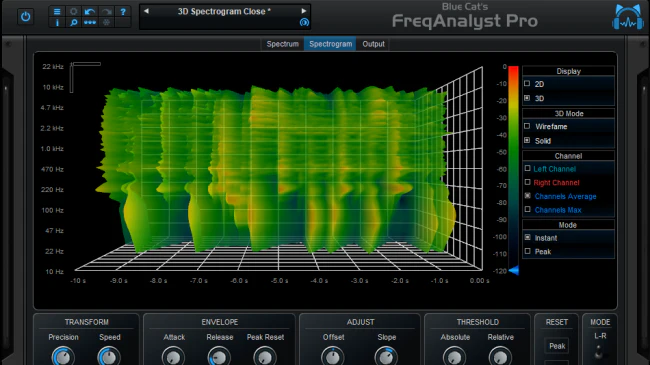This screenshot has width=650, height=365.
Task: Click the preset MIDI/skin round icon
Action: [x=304, y=22]
